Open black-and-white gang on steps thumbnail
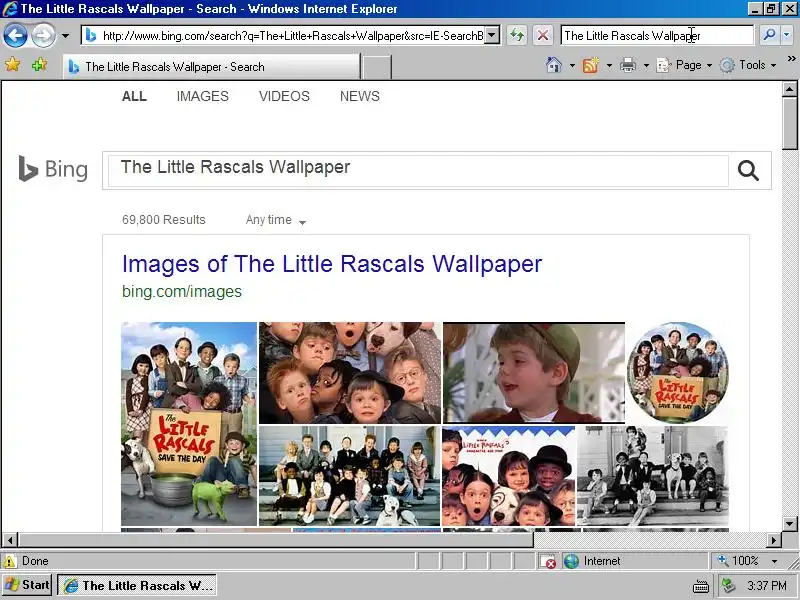 (x=653, y=476)
